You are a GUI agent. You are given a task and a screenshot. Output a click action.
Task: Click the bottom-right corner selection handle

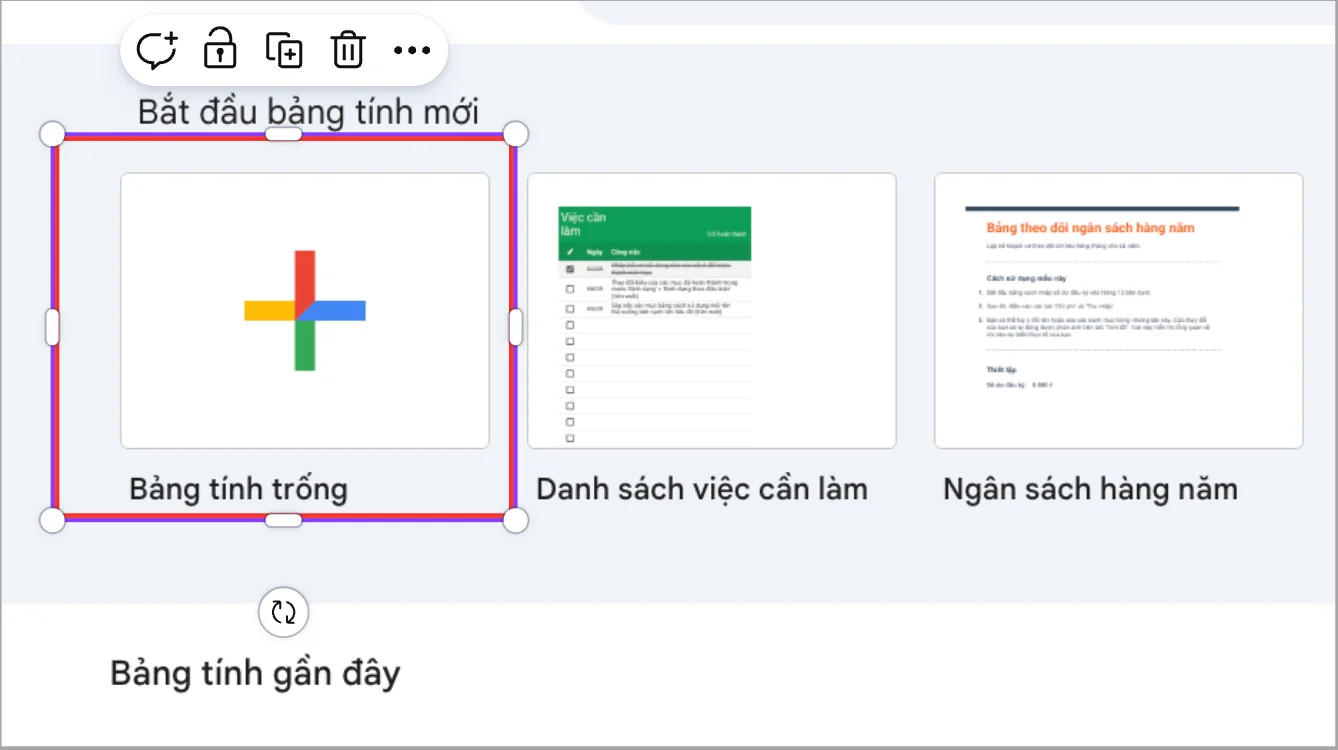[x=515, y=520]
